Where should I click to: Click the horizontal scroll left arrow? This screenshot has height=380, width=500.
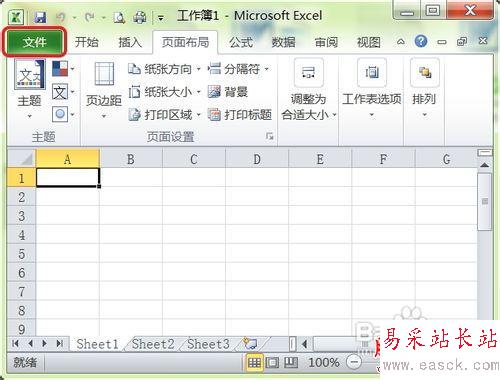[x=304, y=344]
